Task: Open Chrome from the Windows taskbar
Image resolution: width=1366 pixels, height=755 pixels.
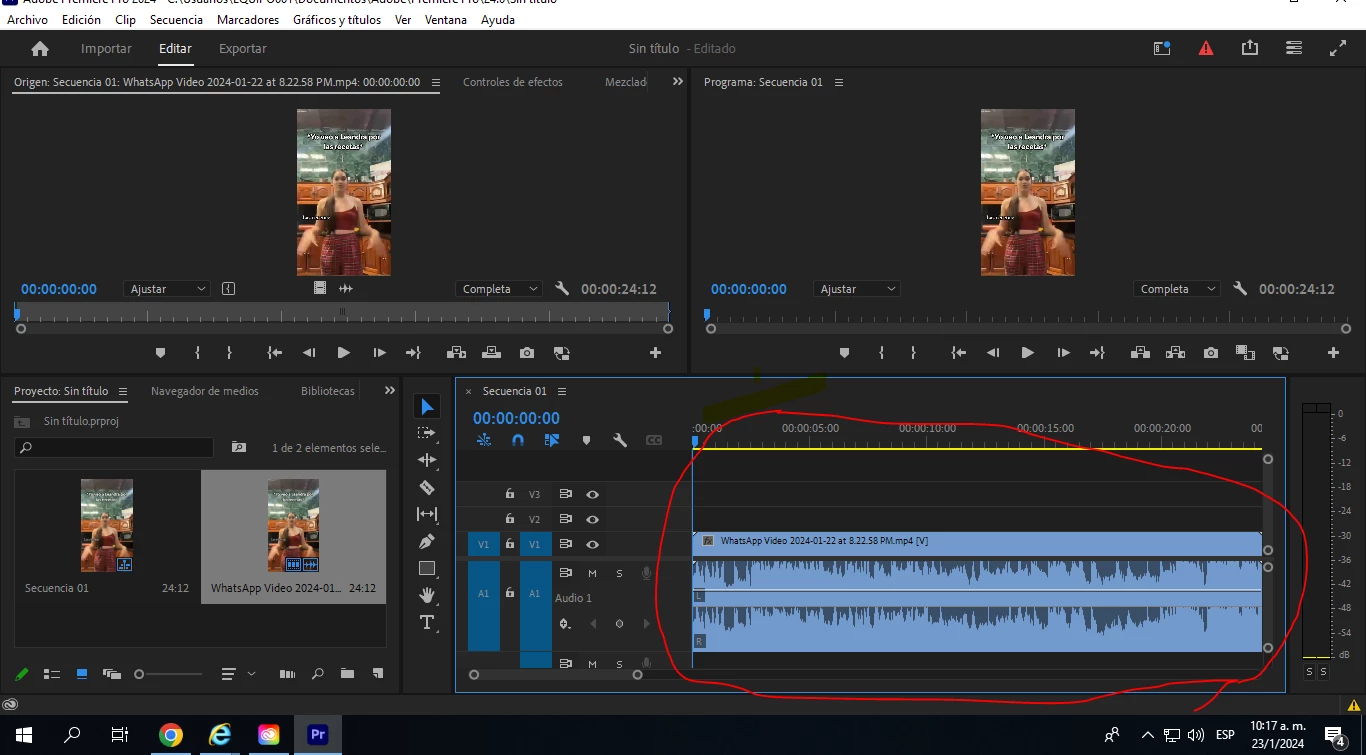Action: 171,735
